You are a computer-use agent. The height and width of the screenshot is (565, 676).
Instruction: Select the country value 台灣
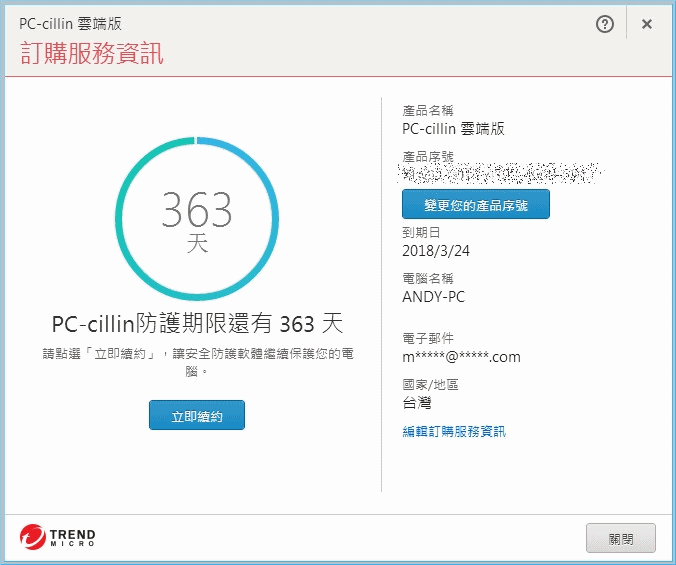click(417, 403)
